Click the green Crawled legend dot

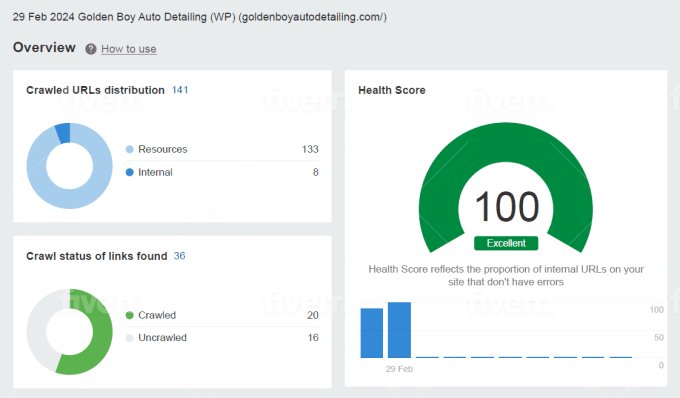(129, 315)
